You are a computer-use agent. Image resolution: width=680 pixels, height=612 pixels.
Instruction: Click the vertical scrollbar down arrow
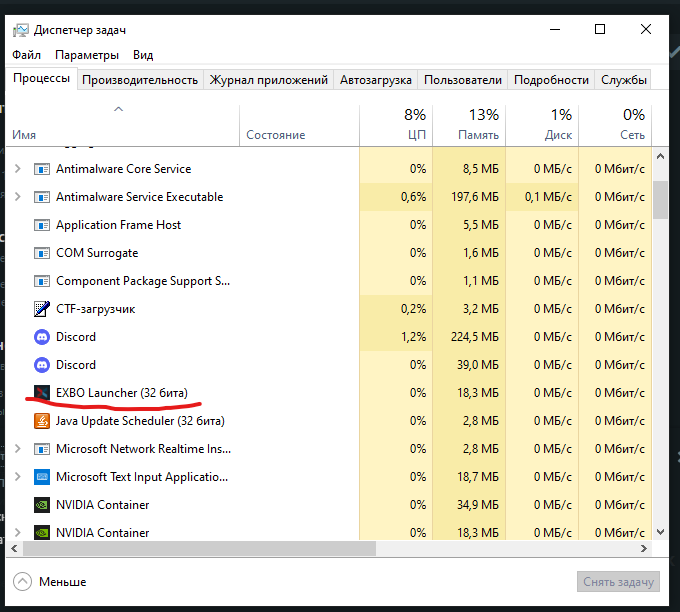pos(660,532)
